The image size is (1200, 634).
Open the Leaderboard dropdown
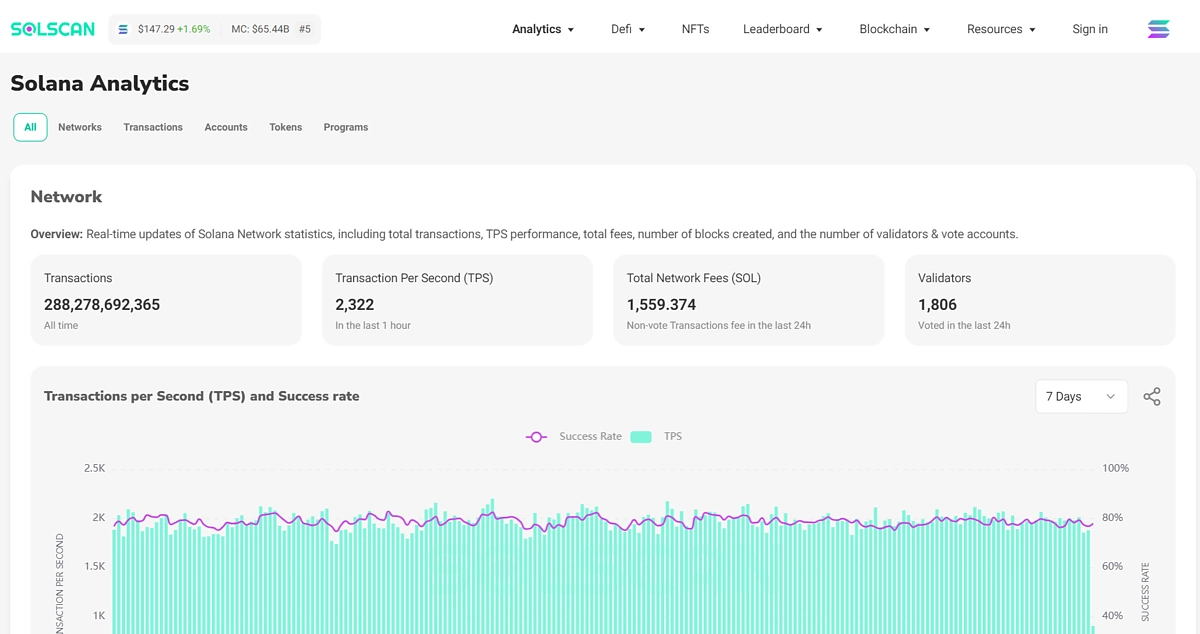[x=783, y=29]
